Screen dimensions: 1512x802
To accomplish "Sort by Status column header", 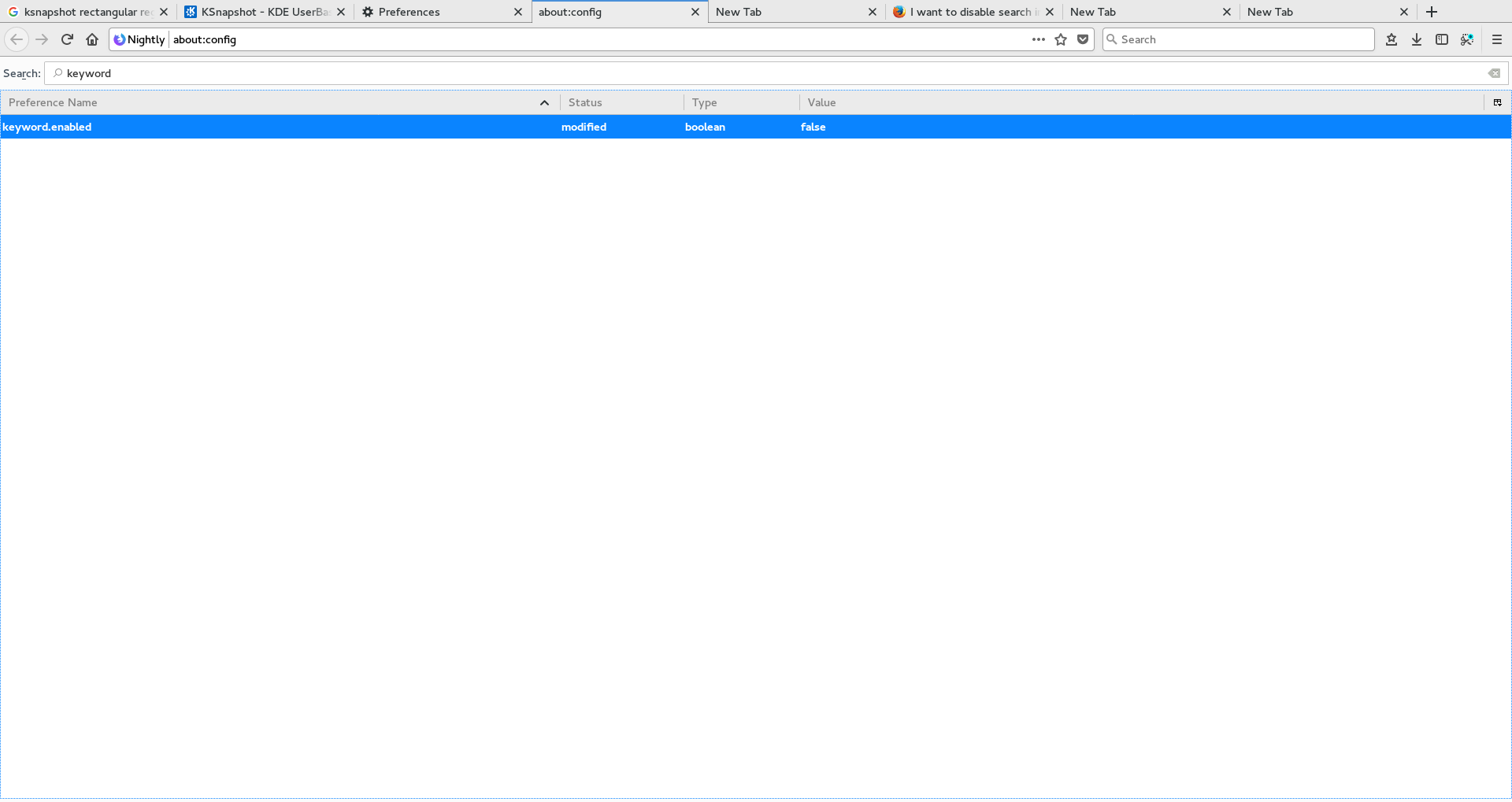I will coord(622,102).
